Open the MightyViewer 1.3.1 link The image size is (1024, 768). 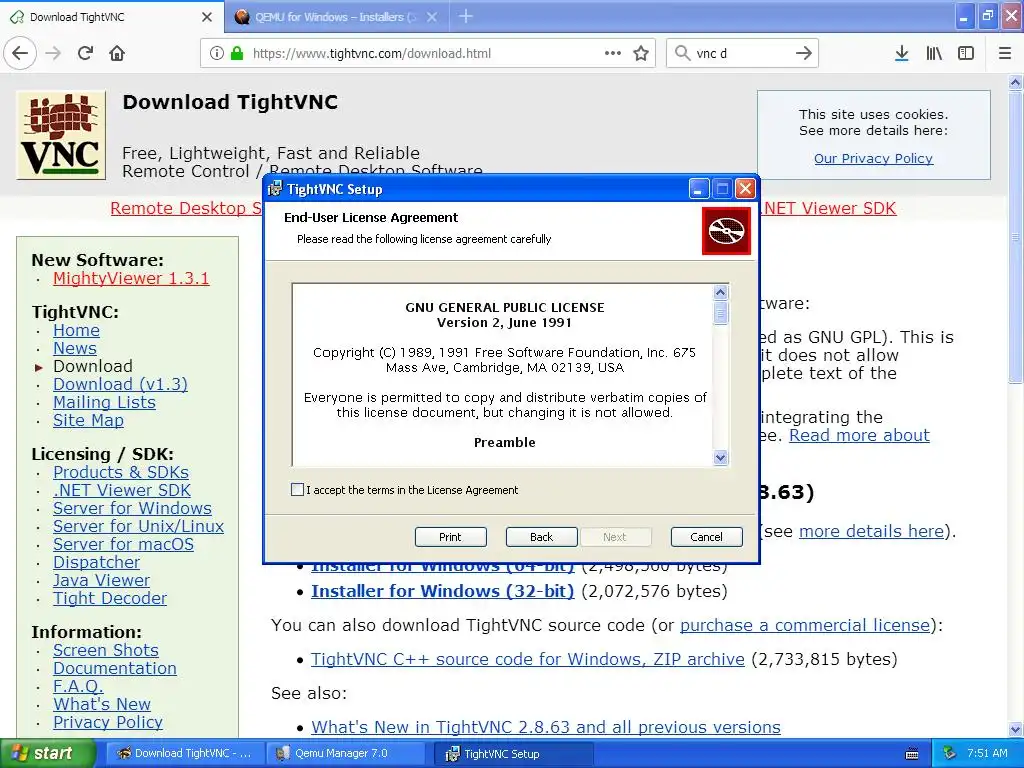coord(131,278)
